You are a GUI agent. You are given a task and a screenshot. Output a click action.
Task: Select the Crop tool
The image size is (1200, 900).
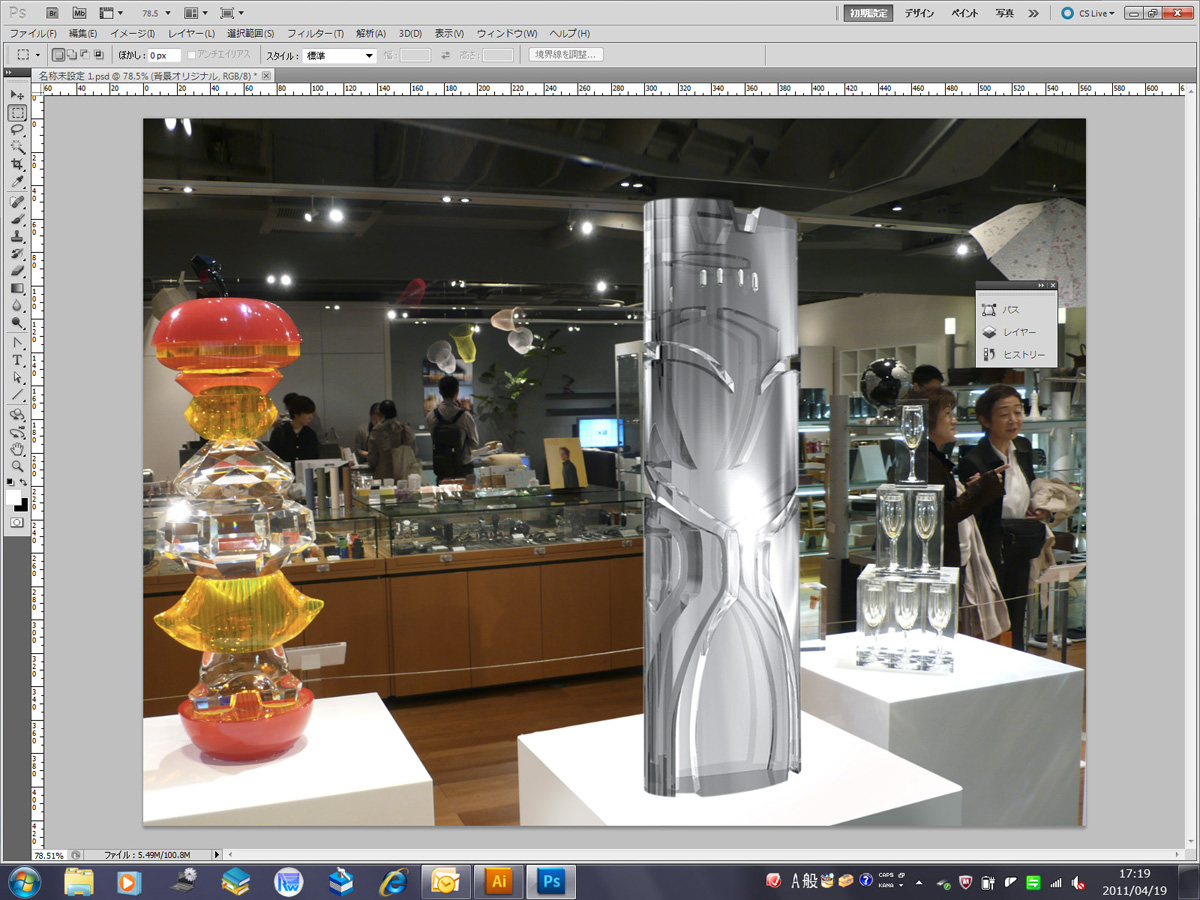tap(17, 164)
